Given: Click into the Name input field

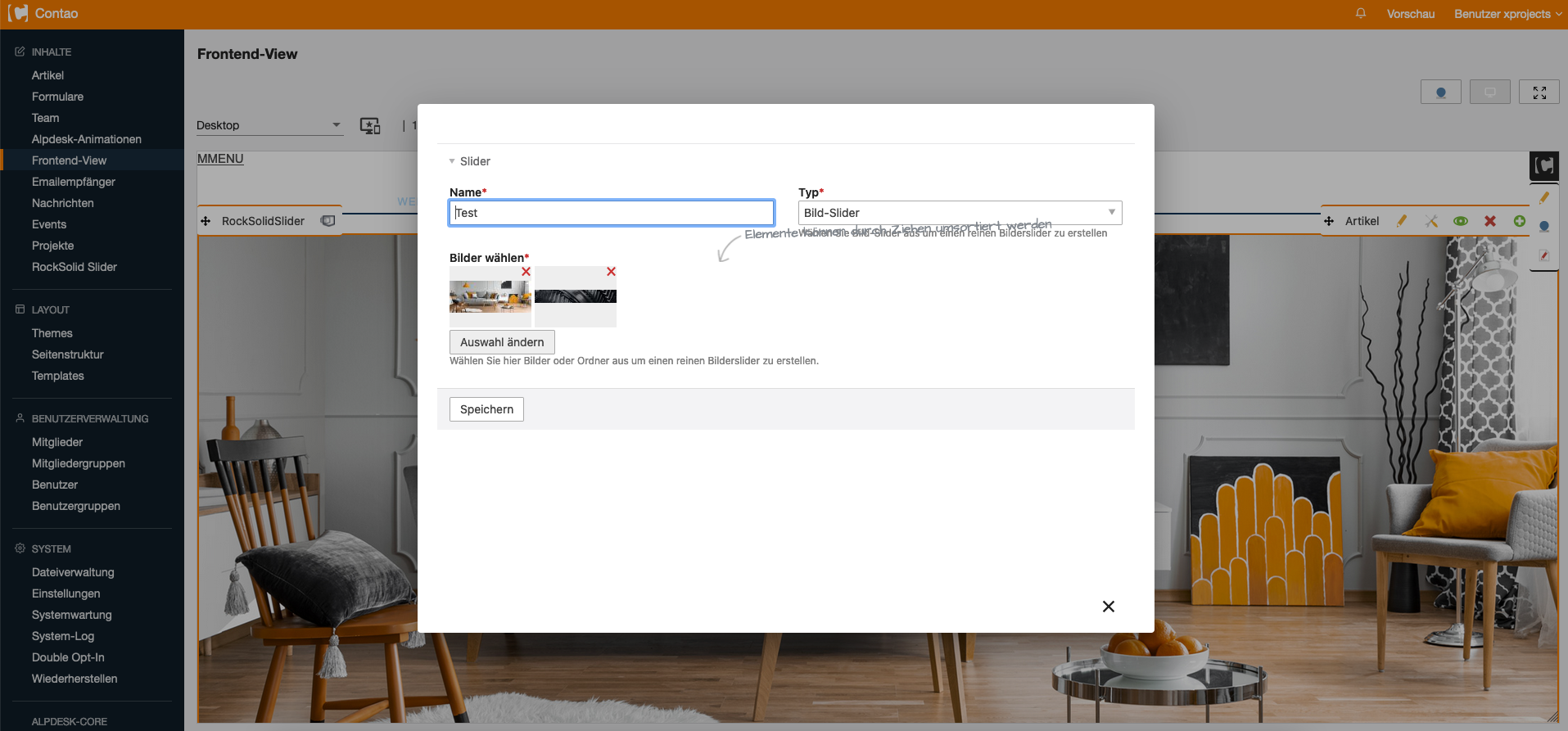Looking at the screenshot, I should pyautogui.click(x=612, y=213).
